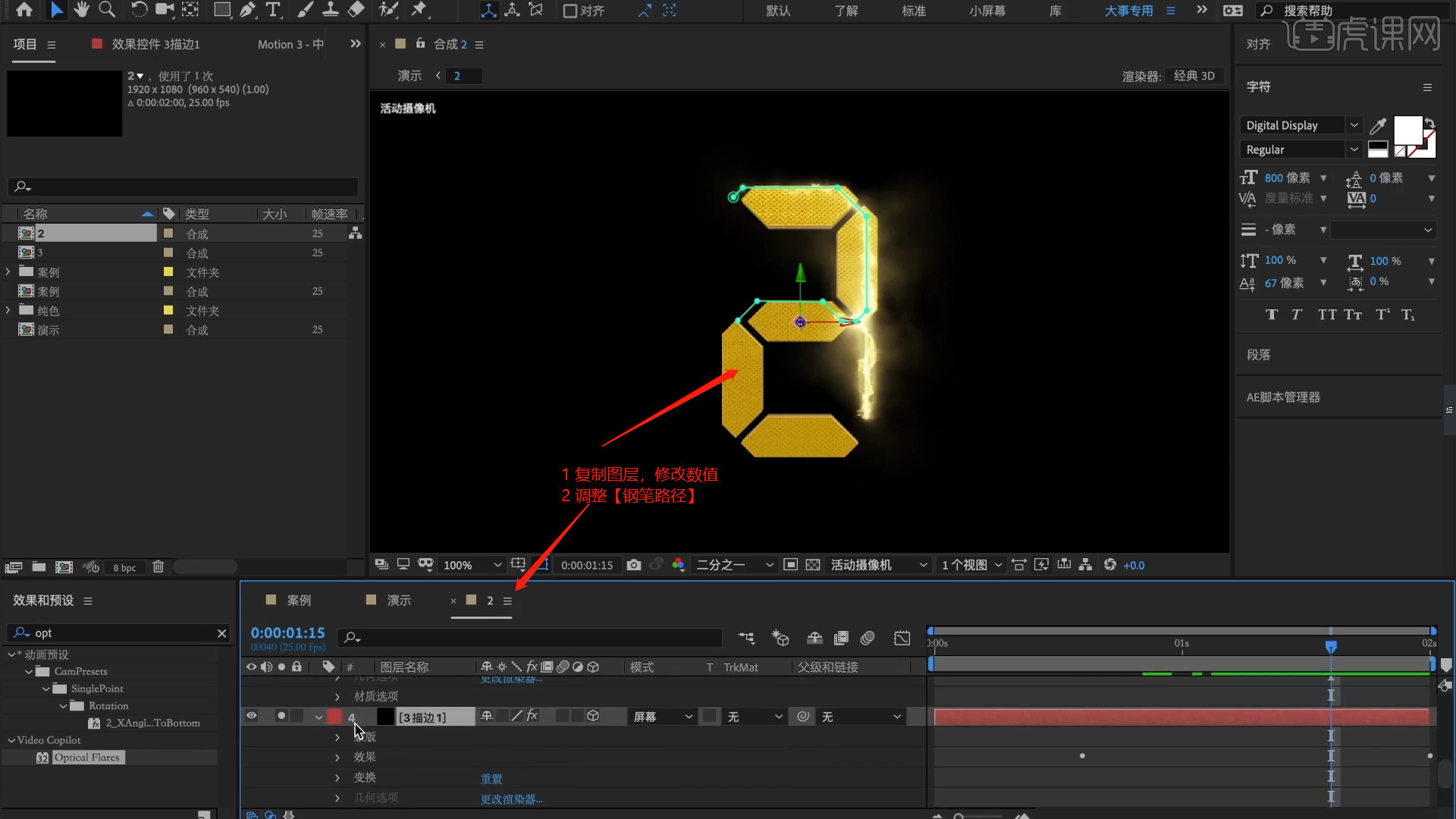Select the Selection arrow tool
This screenshot has height=819, width=1456.
coord(56,10)
